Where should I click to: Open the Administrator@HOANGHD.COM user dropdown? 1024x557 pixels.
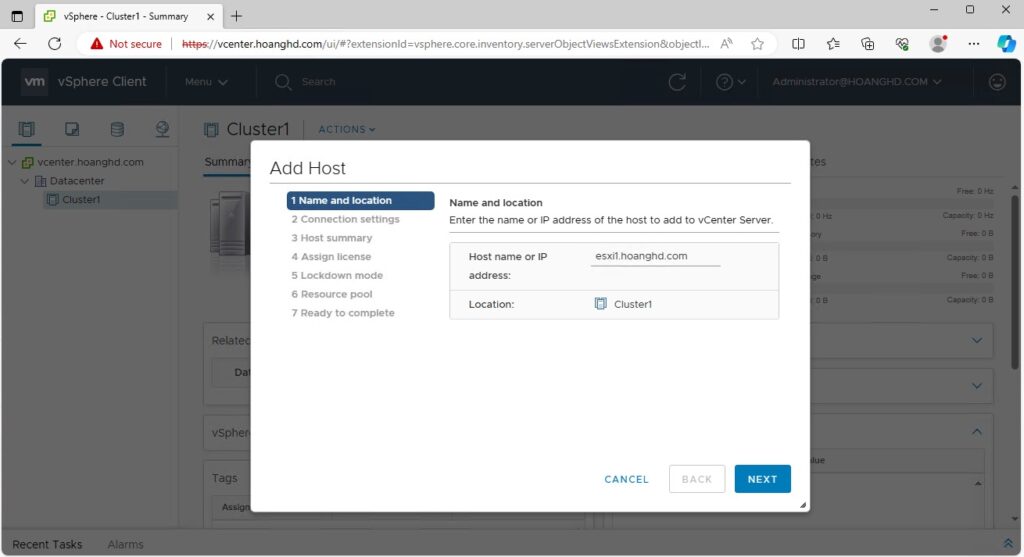pos(856,82)
